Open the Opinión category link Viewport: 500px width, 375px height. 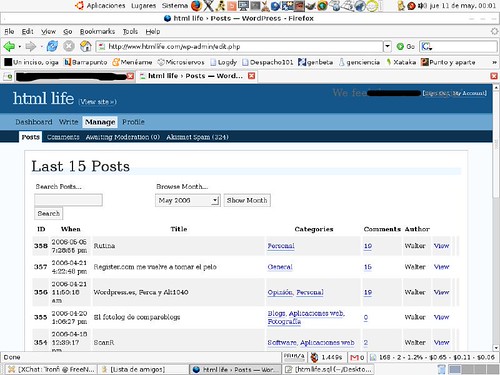(x=280, y=292)
